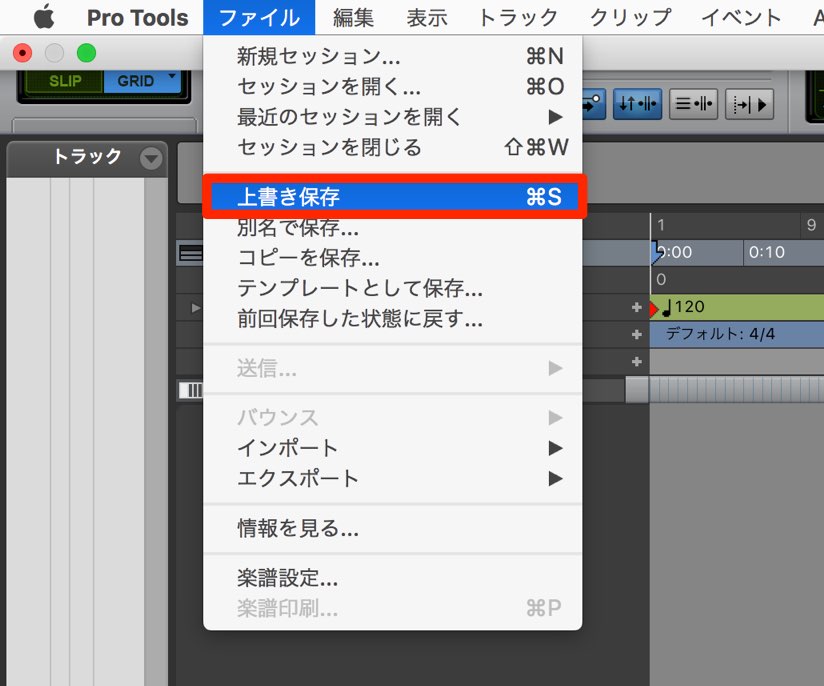Viewport: 824px width, 686px height.
Task: Select 上書き保存 to save the session
Action: tap(394, 197)
